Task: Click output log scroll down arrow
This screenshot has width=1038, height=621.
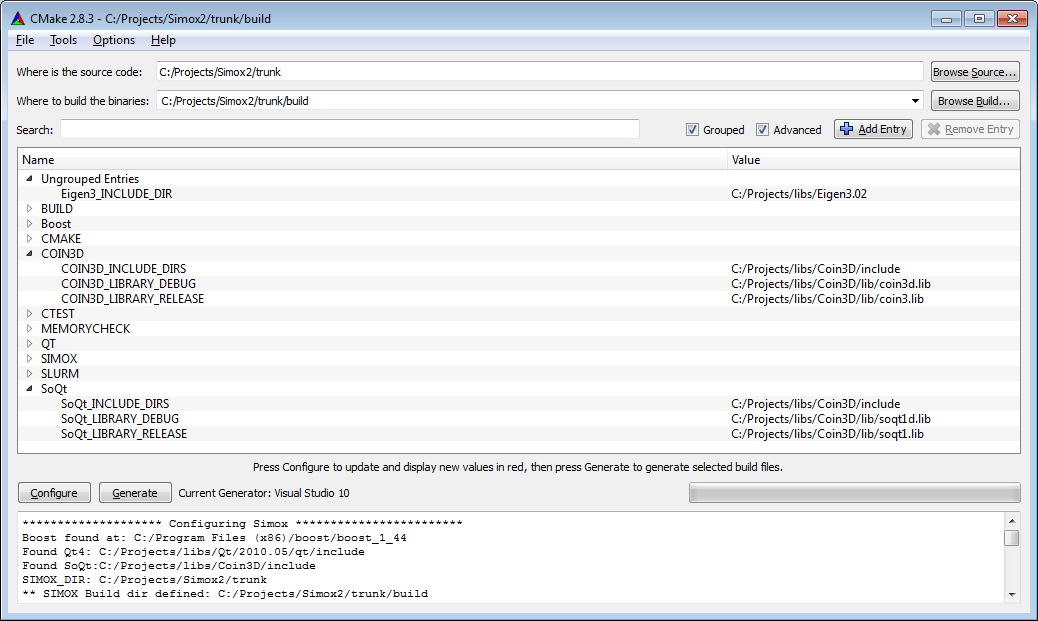Action: [1012, 595]
